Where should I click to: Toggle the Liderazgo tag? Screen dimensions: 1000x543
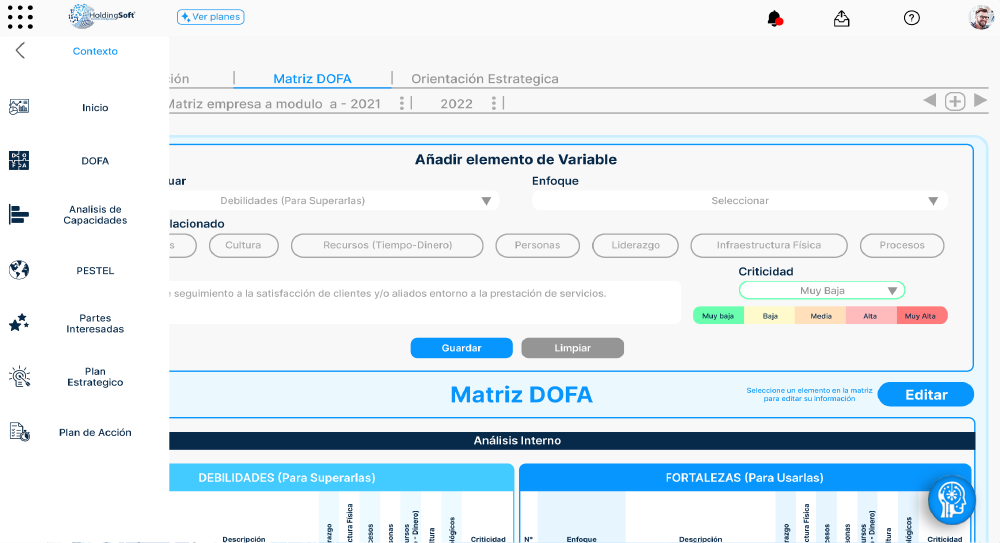635,245
